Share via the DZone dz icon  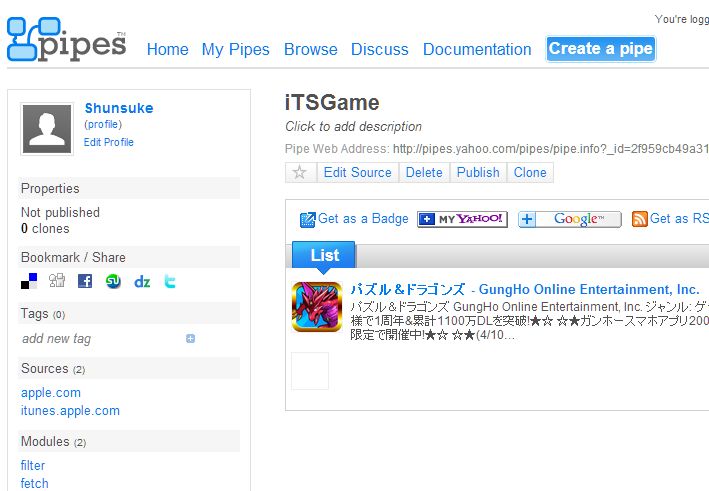tap(142, 282)
